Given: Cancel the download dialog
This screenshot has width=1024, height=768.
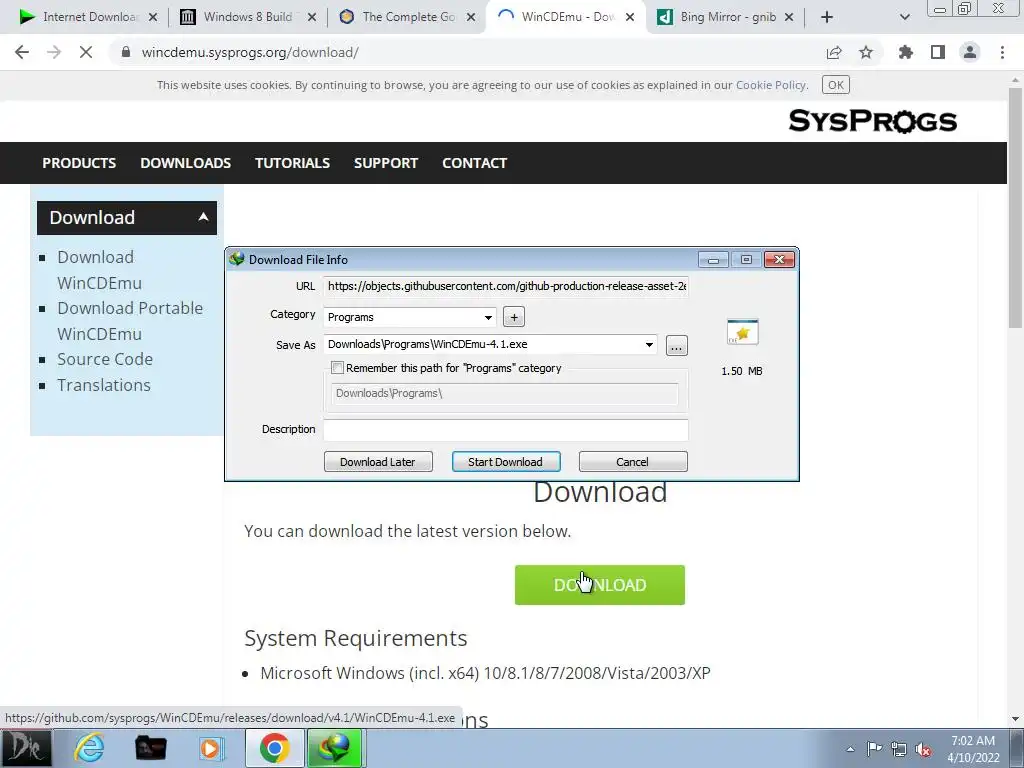Looking at the screenshot, I should click(x=633, y=462).
